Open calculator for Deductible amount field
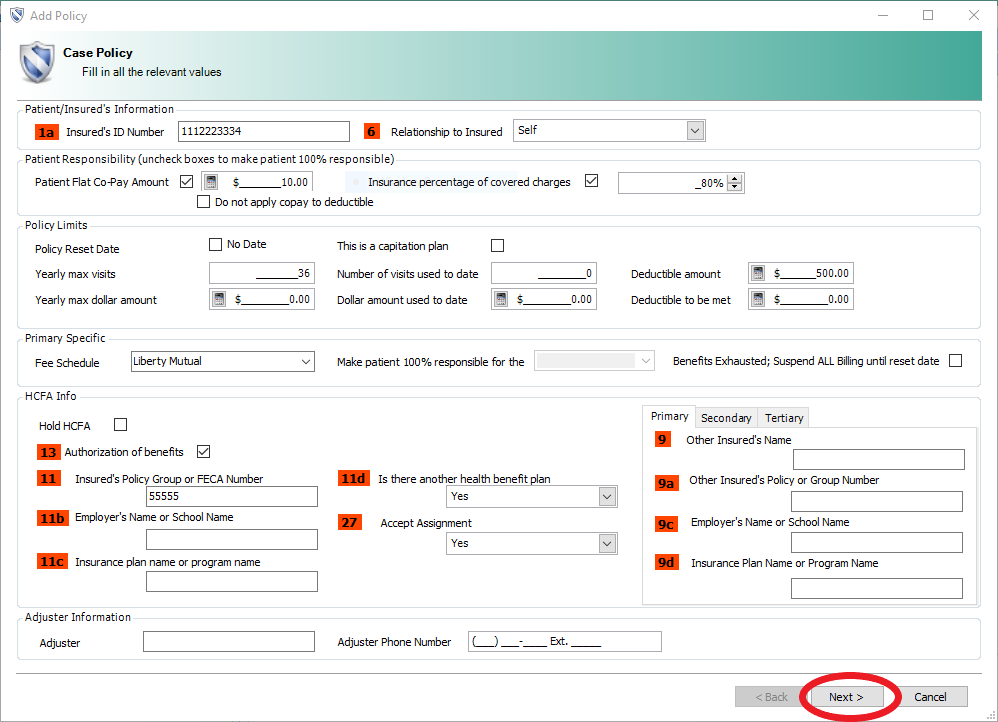Image resolution: width=998 pixels, height=722 pixels. 758,274
